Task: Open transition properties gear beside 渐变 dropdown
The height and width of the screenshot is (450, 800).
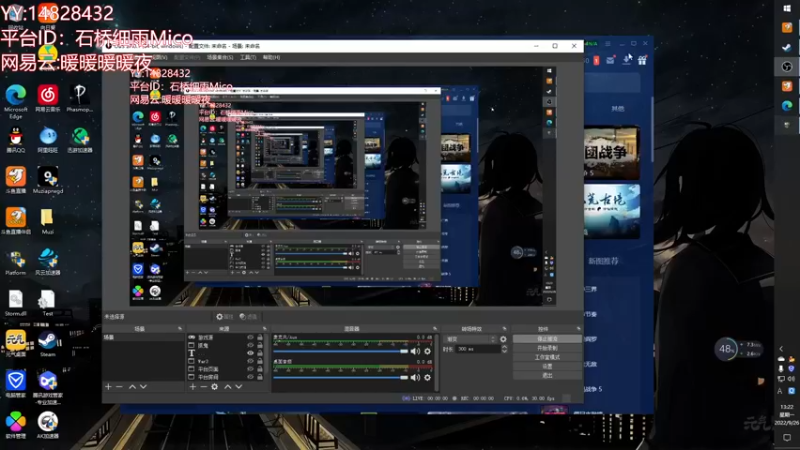Action: pyautogui.click(x=503, y=339)
